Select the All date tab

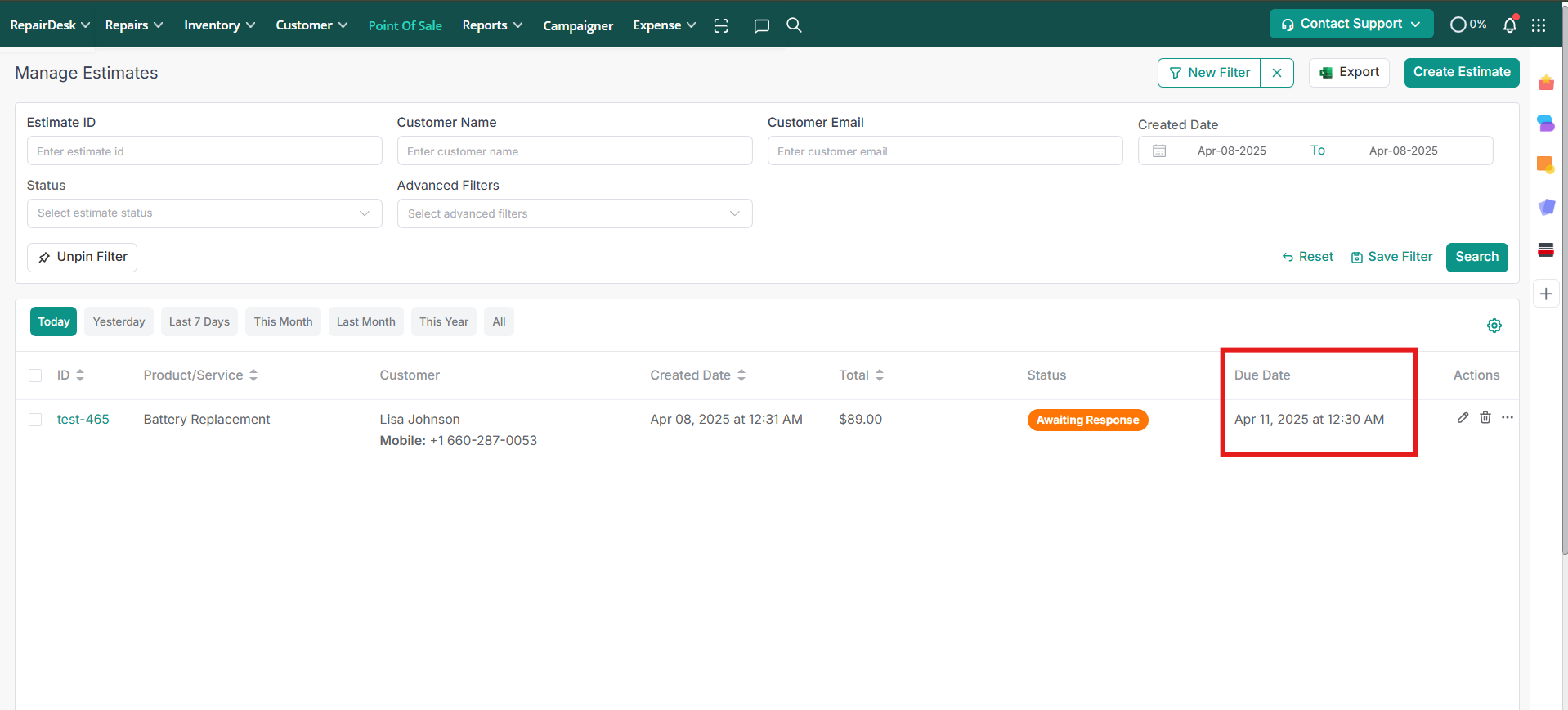click(499, 321)
